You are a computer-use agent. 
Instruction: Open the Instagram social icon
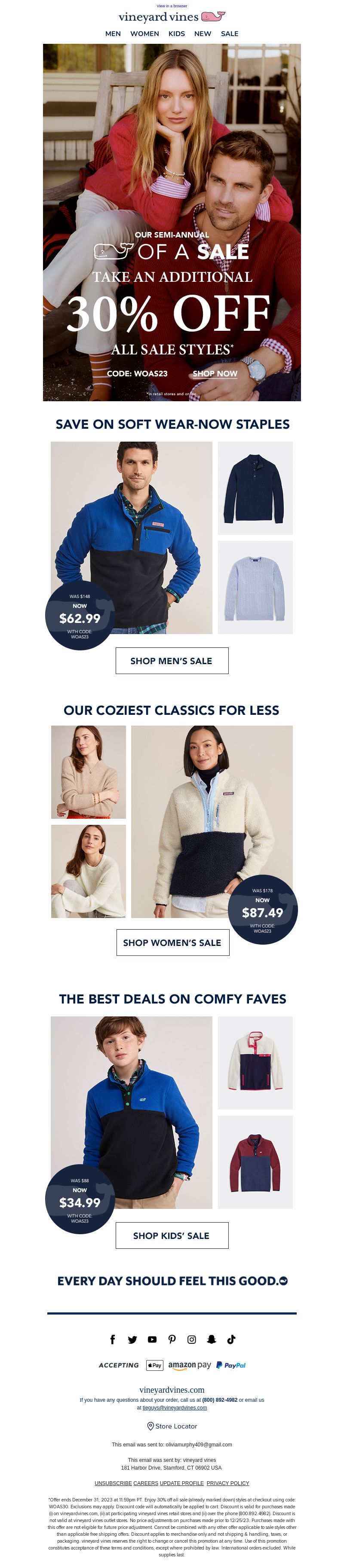click(192, 1339)
